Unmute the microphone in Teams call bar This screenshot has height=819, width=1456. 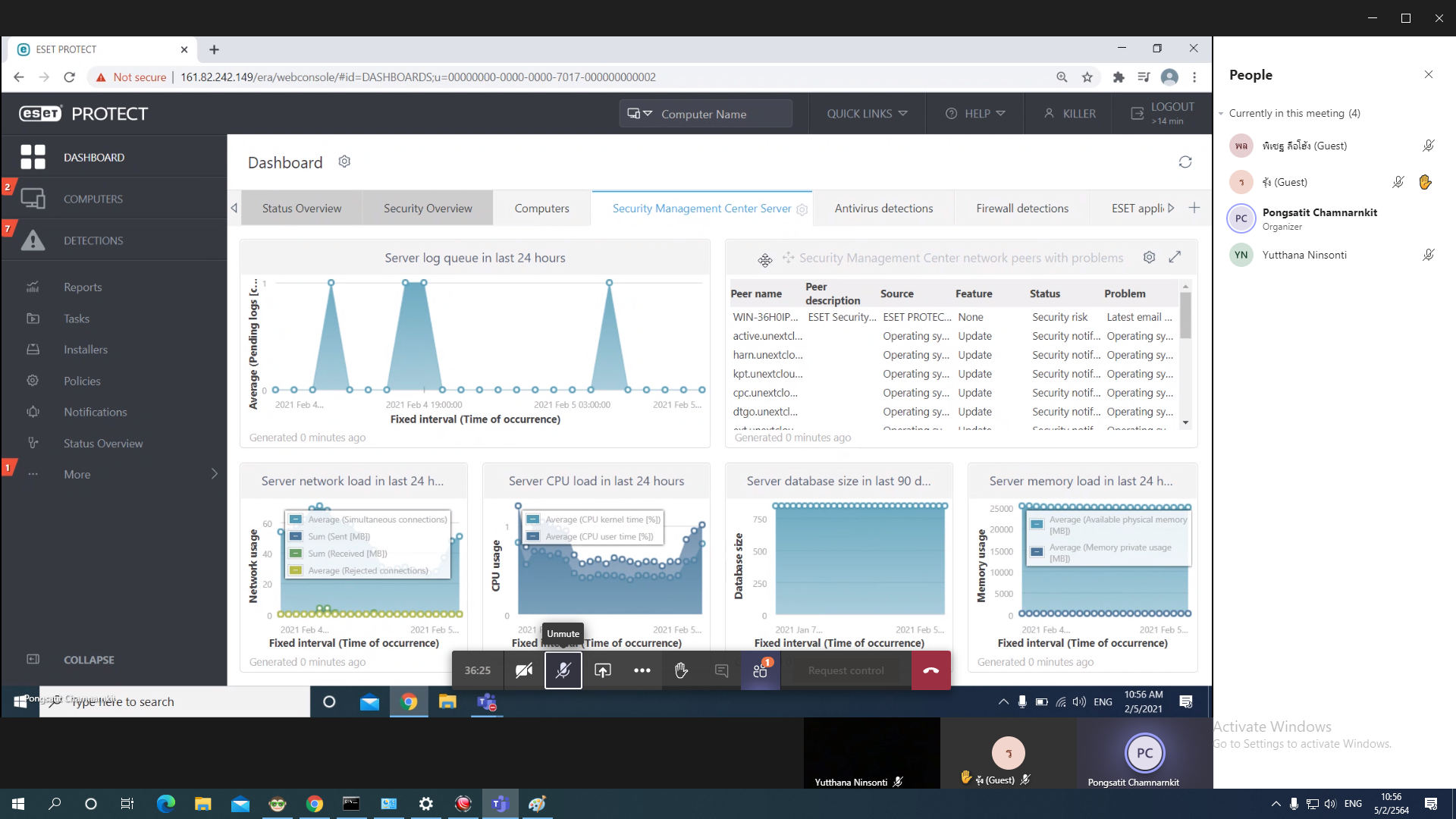pos(563,670)
